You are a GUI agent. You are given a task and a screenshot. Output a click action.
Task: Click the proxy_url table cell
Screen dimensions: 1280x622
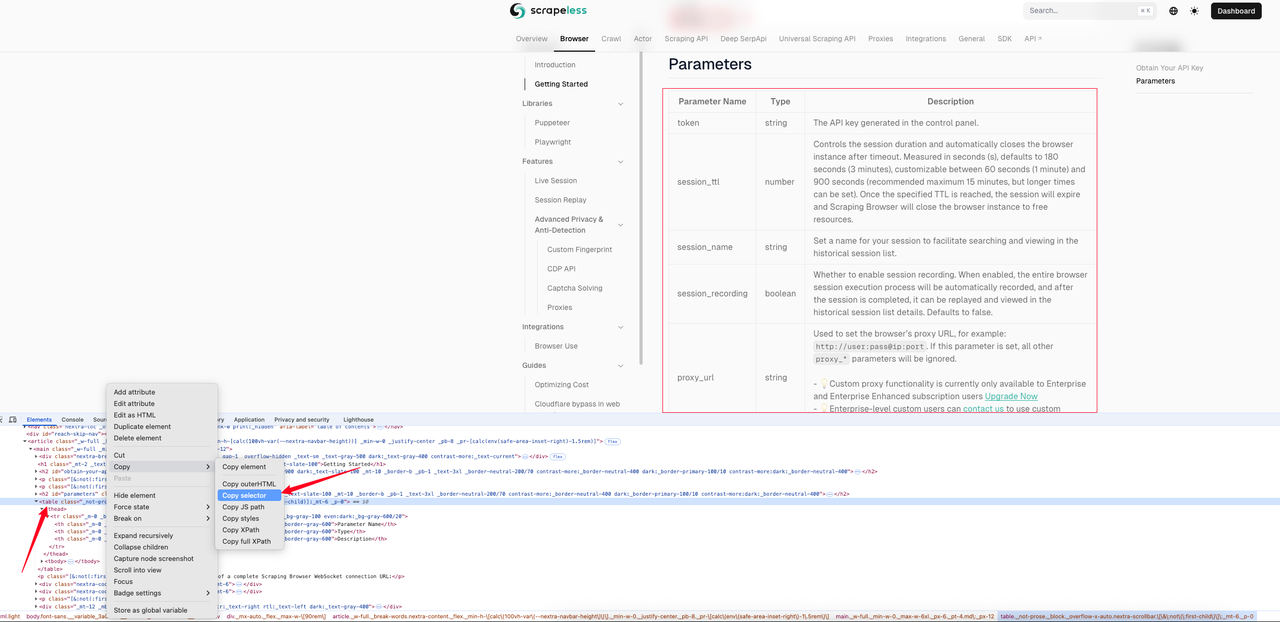[711, 378]
